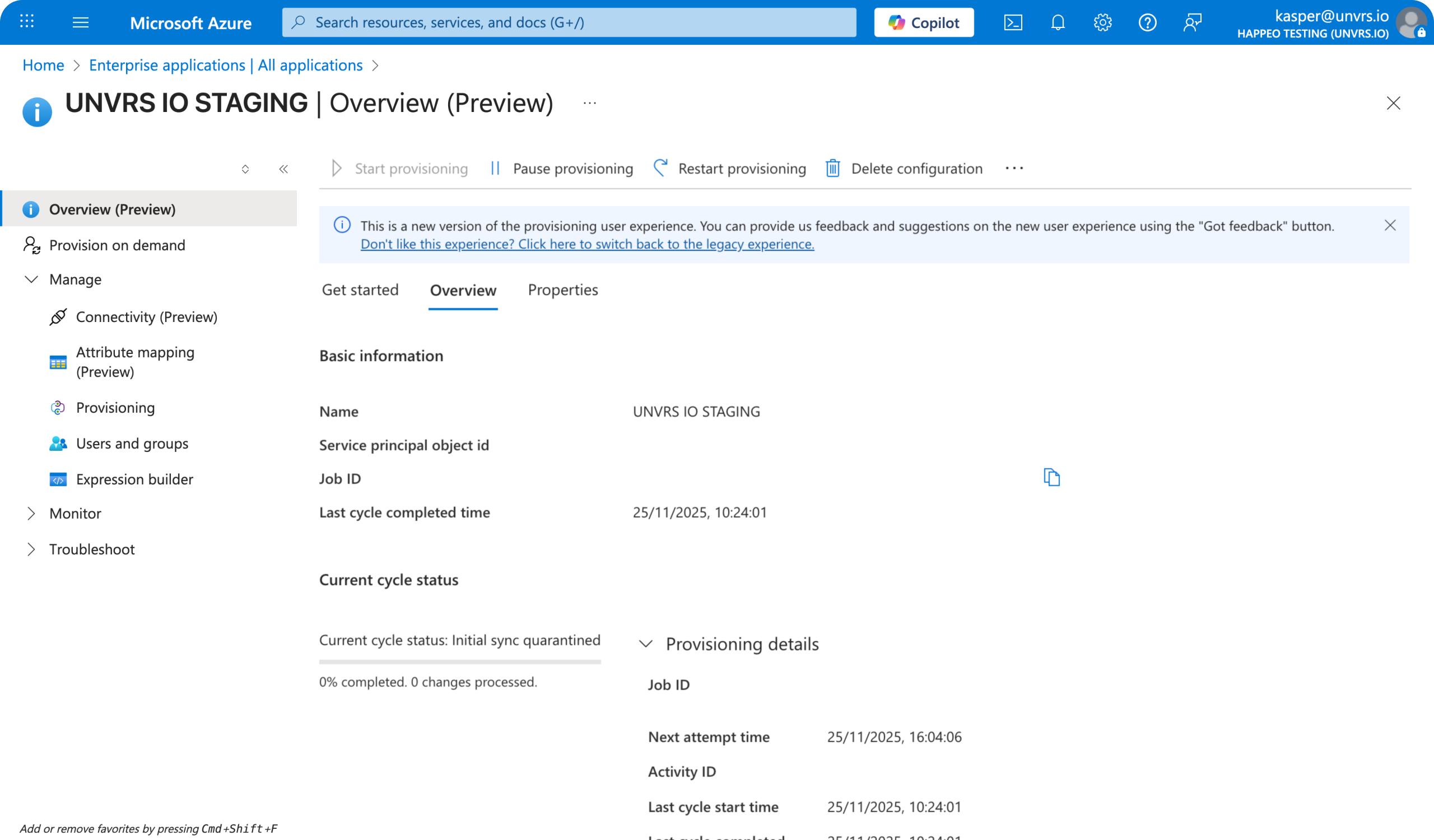
Task: Switch to the Properties tab
Action: pos(563,290)
